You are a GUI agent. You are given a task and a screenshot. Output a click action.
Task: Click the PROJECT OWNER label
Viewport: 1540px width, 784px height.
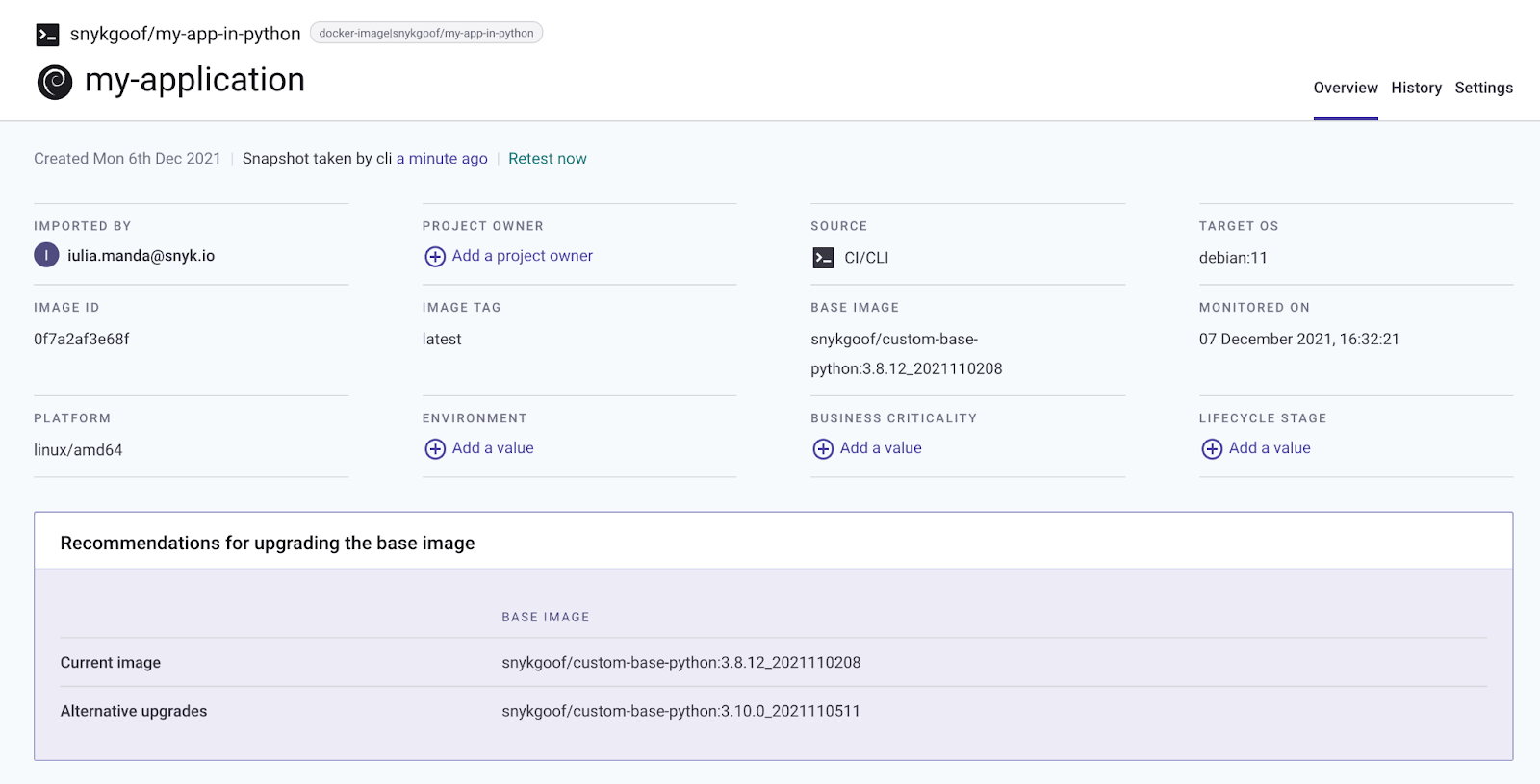point(483,226)
